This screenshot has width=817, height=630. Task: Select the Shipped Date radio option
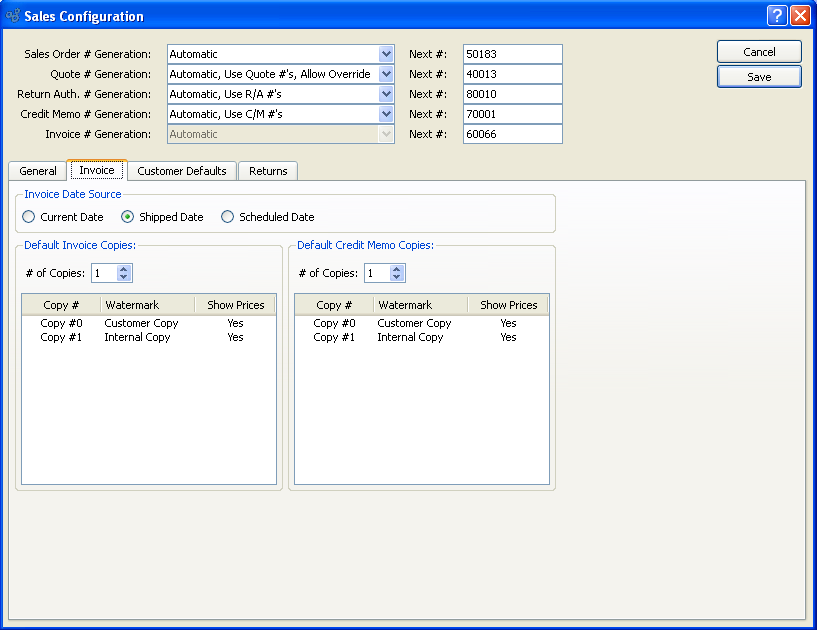point(127,217)
